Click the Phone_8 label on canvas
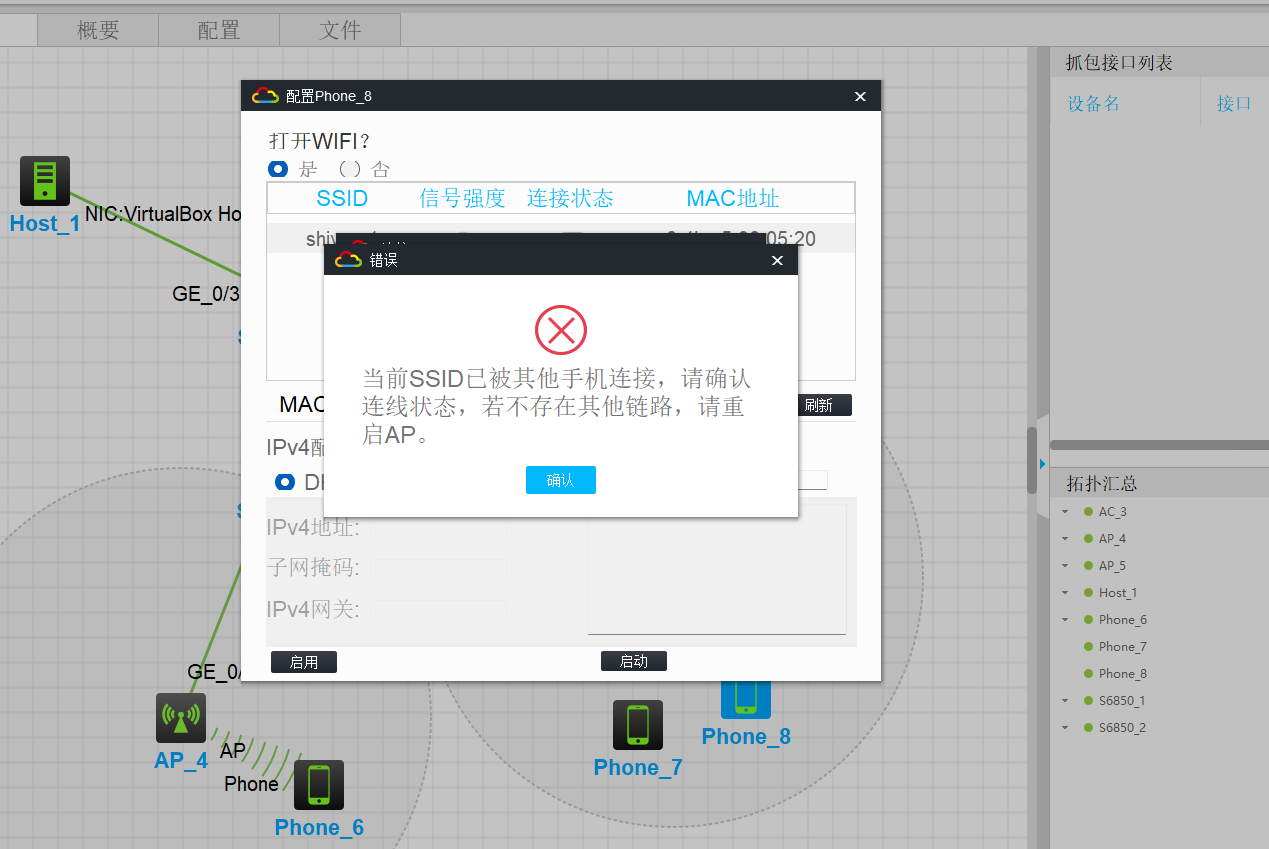The image size is (1269, 849). click(746, 736)
